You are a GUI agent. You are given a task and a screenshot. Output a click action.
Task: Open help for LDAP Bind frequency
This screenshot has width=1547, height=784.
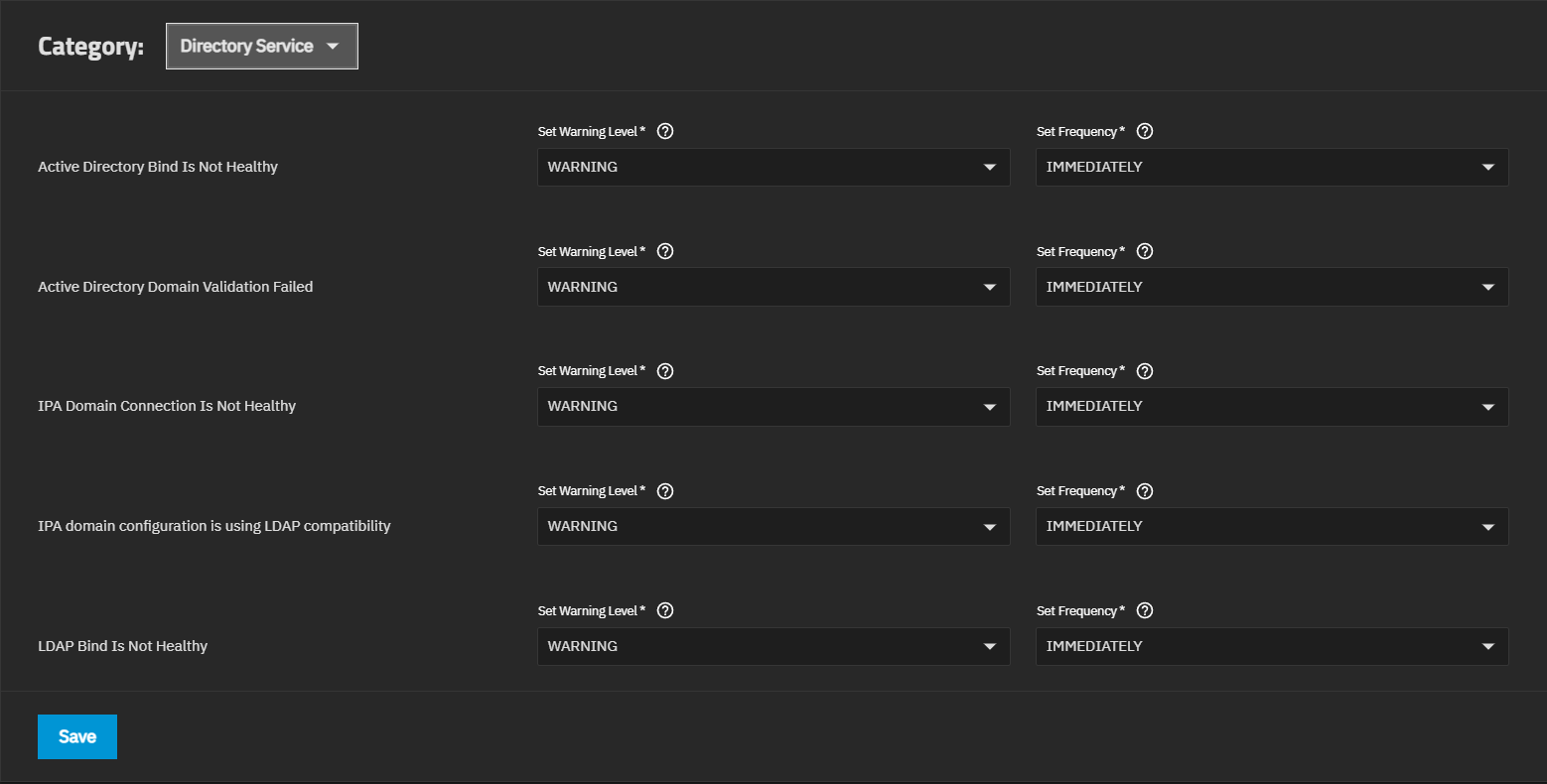tap(1145, 610)
